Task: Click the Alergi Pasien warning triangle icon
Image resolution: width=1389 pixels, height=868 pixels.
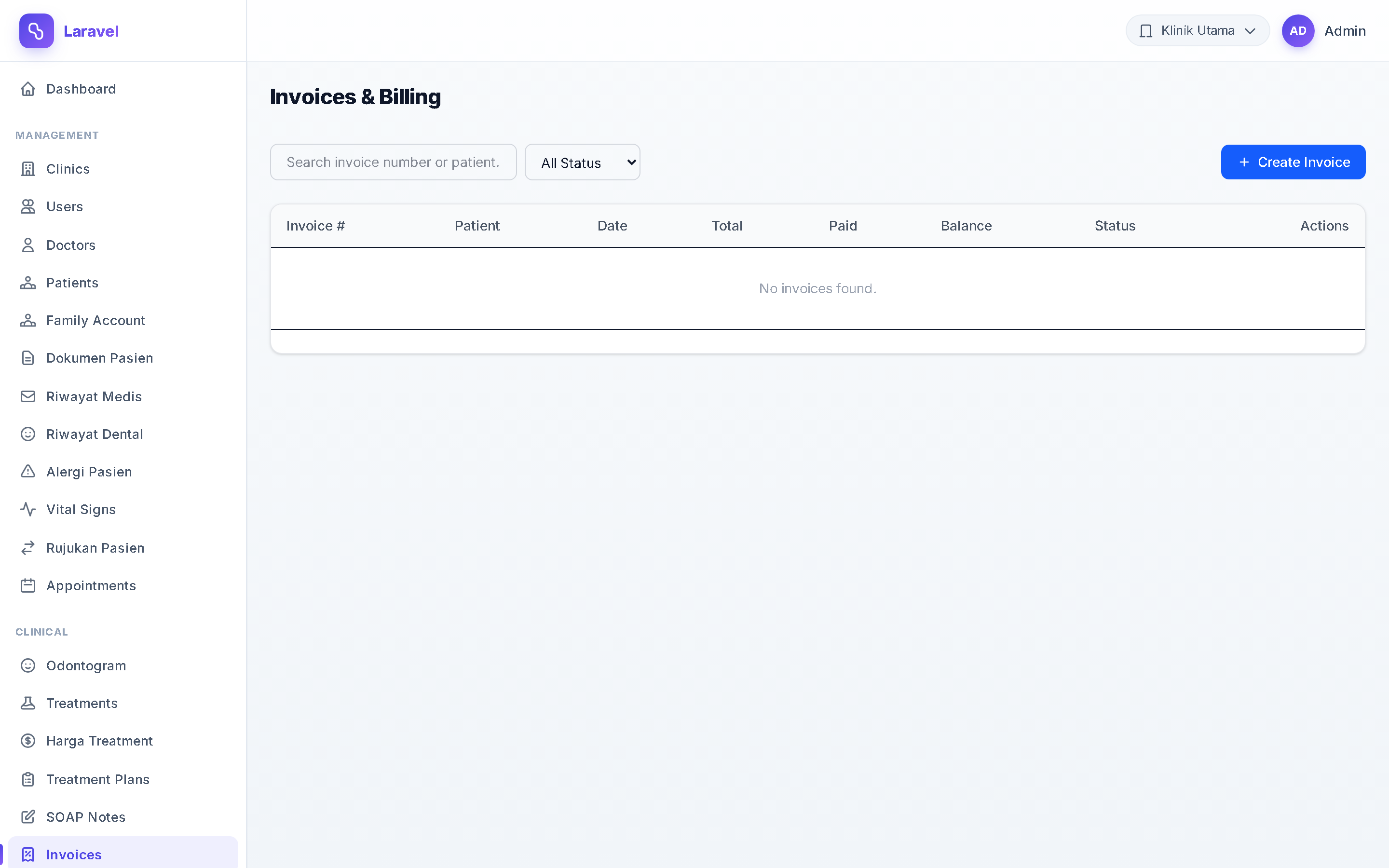Action: [27, 472]
